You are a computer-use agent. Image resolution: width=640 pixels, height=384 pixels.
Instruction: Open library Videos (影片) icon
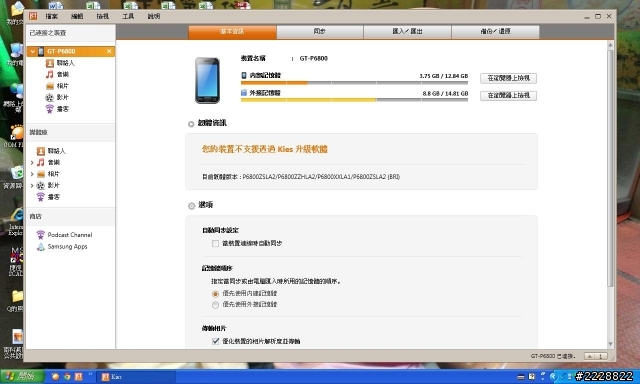(40, 185)
